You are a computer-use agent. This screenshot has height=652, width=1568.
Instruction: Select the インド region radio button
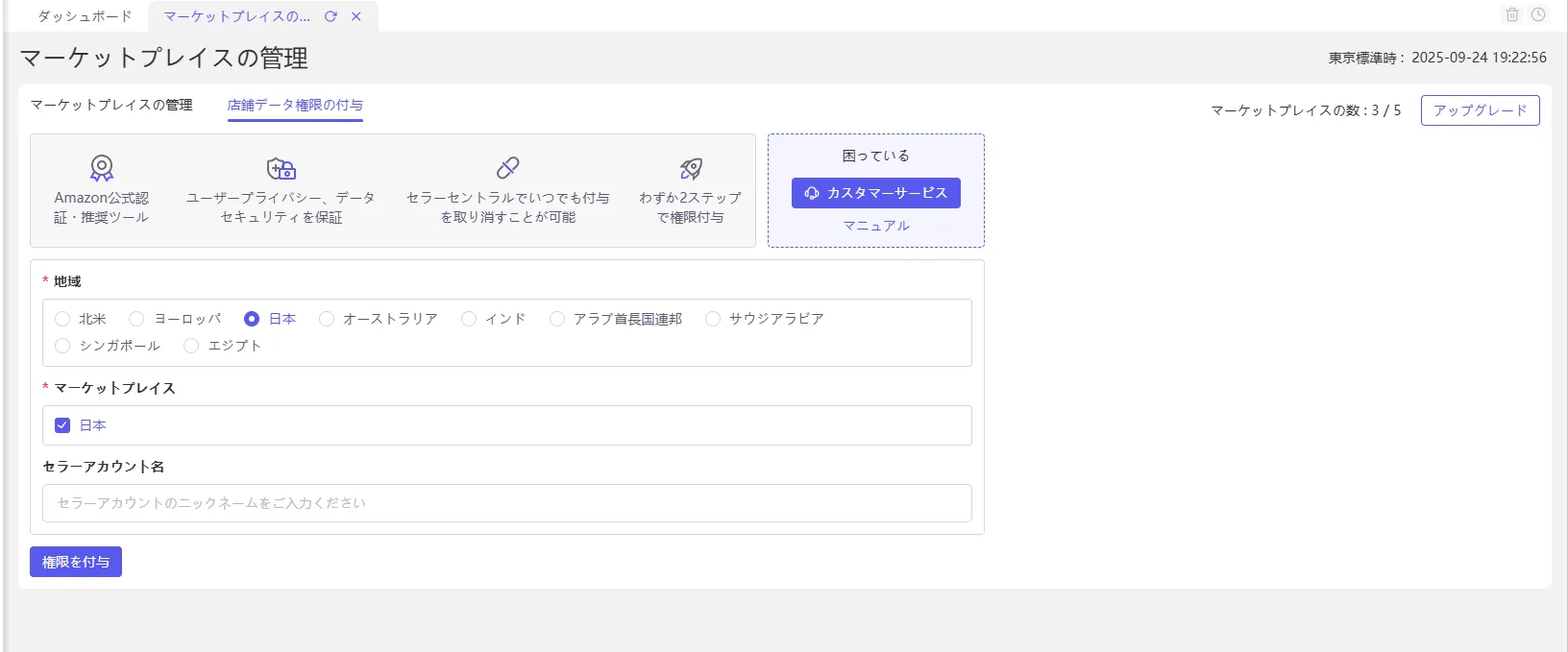tap(469, 319)
